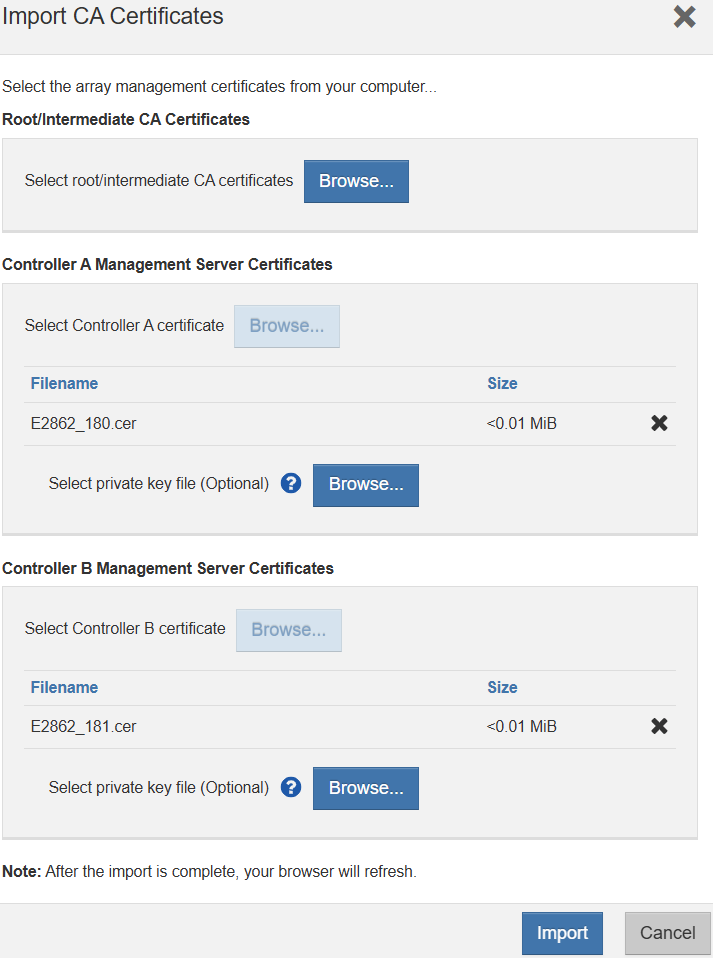Browse for Controller B private key file
The height and width of the screenshot is (958, 713).
tap(366, 788)
